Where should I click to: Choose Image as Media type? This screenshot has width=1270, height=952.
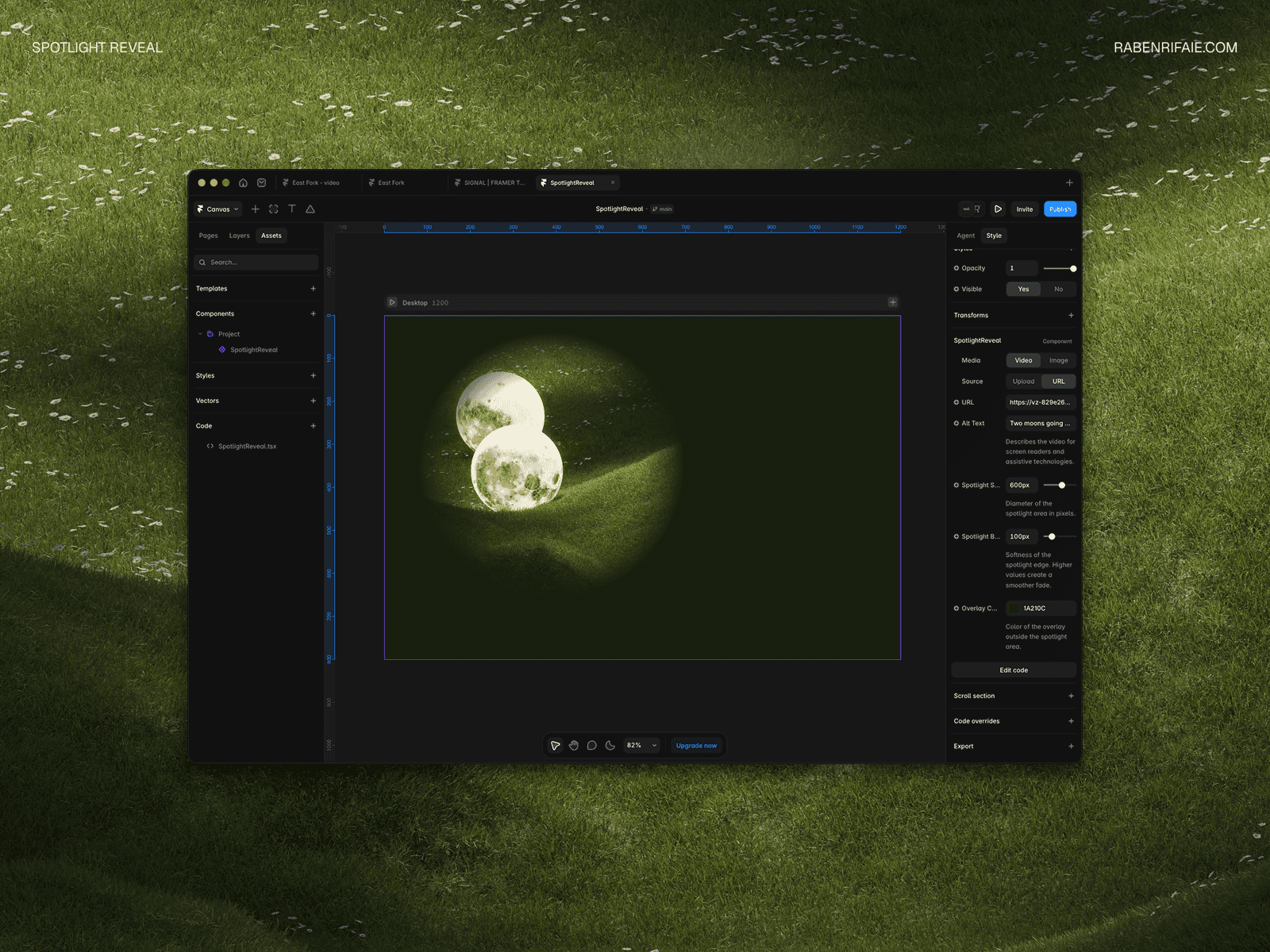click(1058, 360)
